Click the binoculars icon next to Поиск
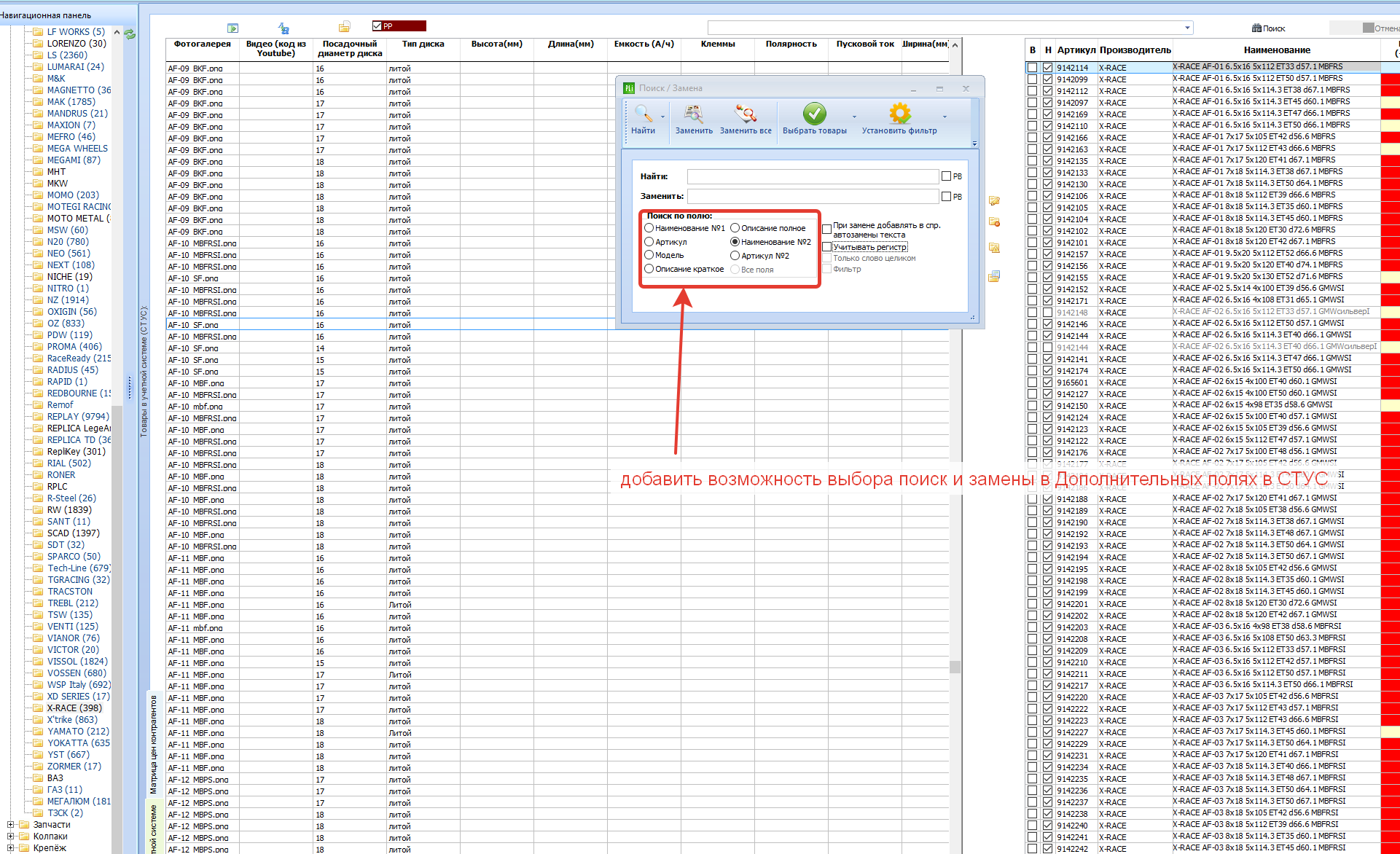Screen dimensions: 1400x854 click(1256, 28)
